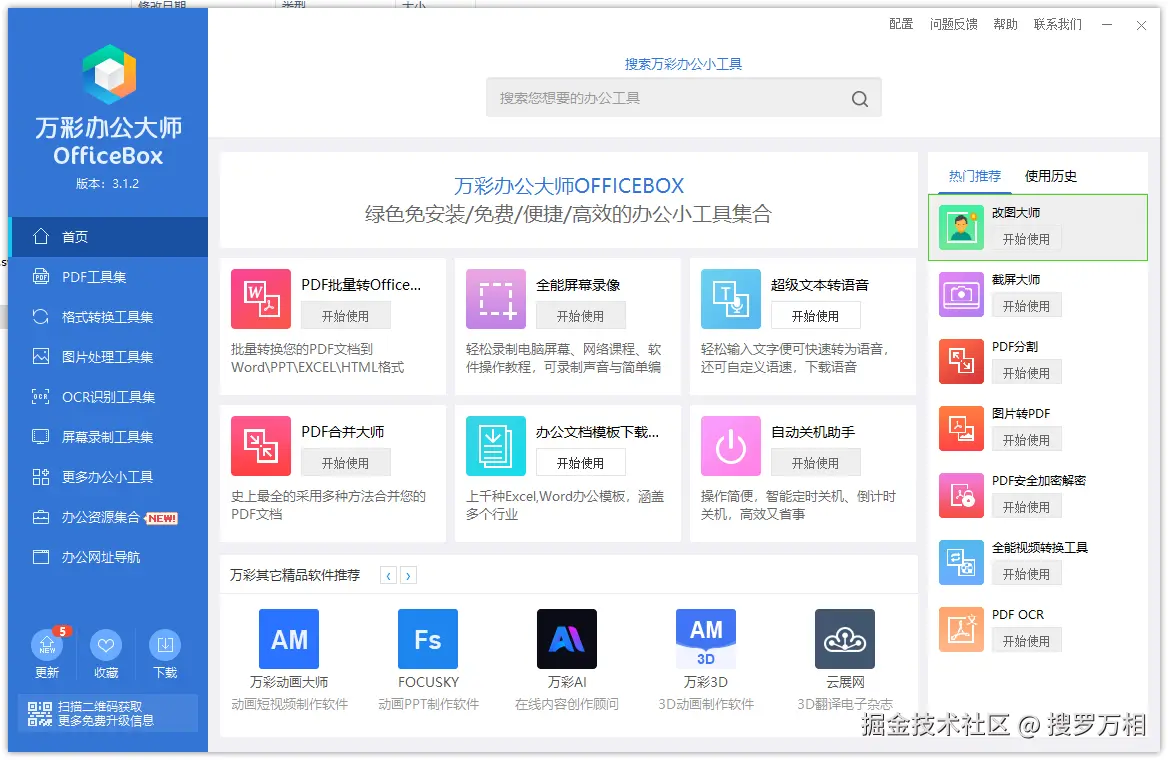Click 开始使用 under 全能屏幕录像

point(580,316)
